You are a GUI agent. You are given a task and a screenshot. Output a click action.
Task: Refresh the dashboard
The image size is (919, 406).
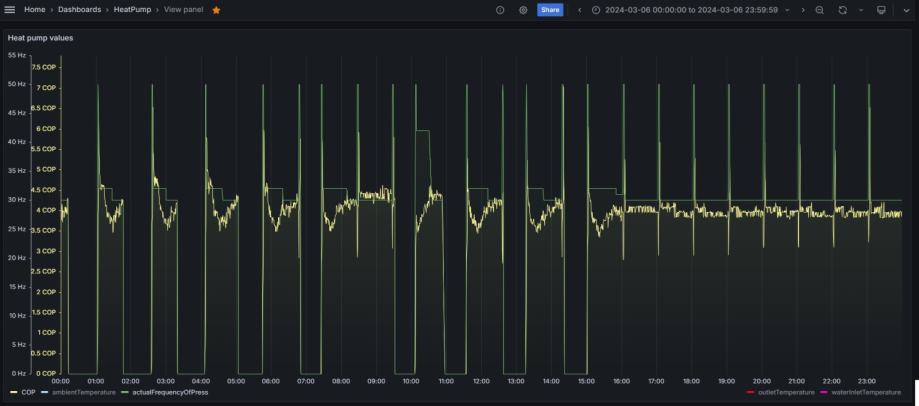coord(842,10)
